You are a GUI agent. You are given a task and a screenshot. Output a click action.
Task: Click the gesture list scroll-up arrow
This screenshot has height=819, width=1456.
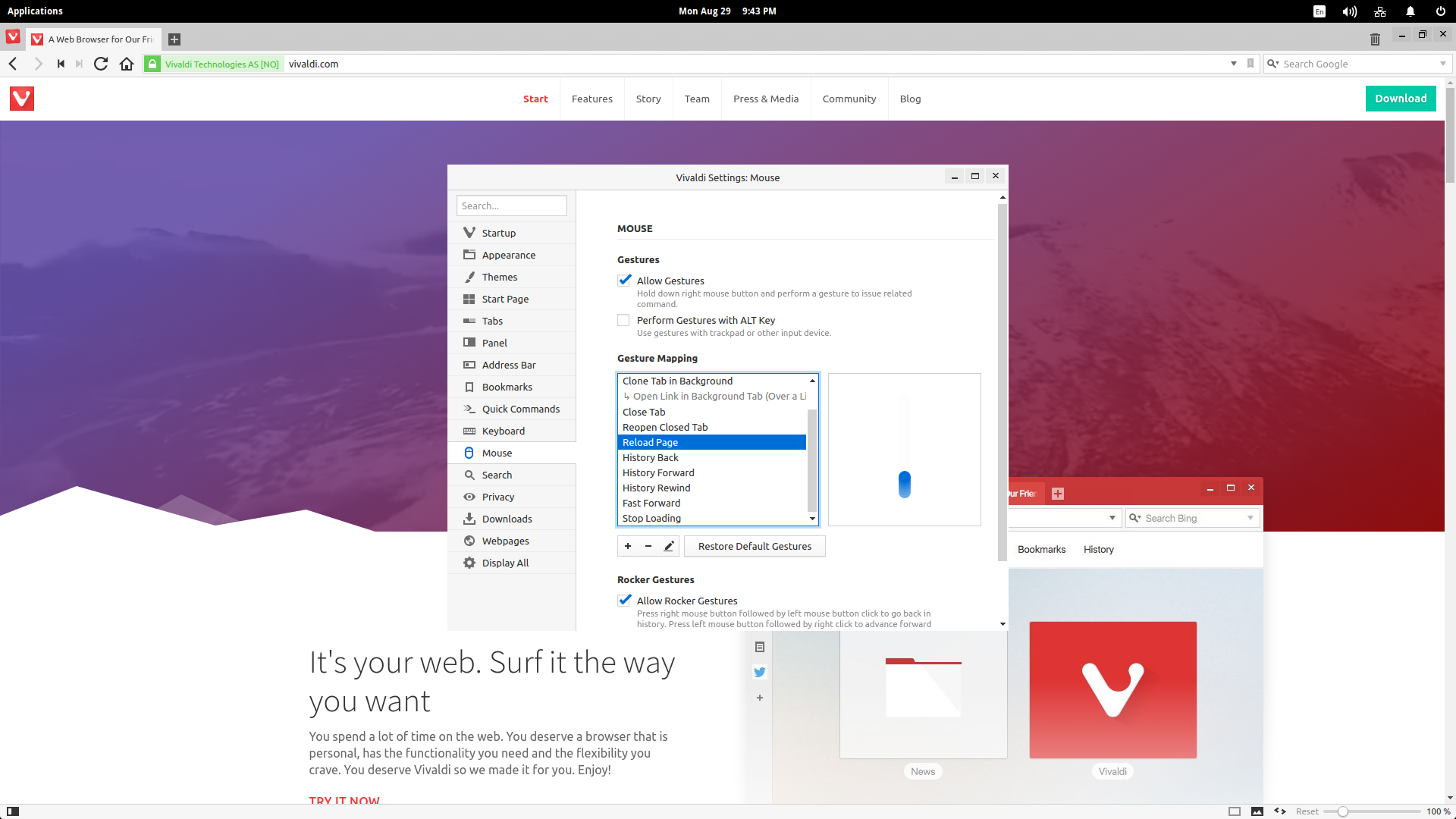click(812, 380)
